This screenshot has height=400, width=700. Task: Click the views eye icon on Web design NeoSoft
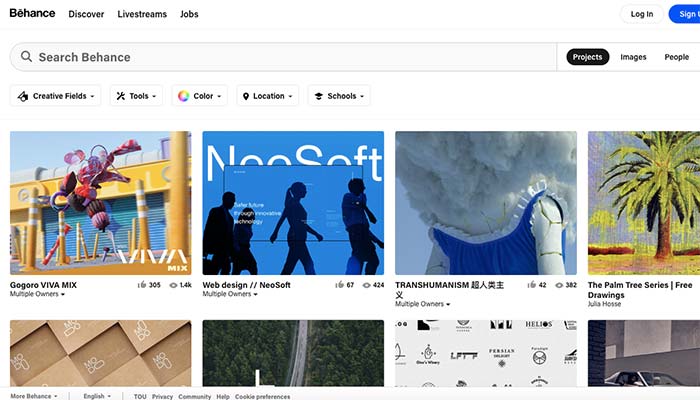[x=367, y=285]
